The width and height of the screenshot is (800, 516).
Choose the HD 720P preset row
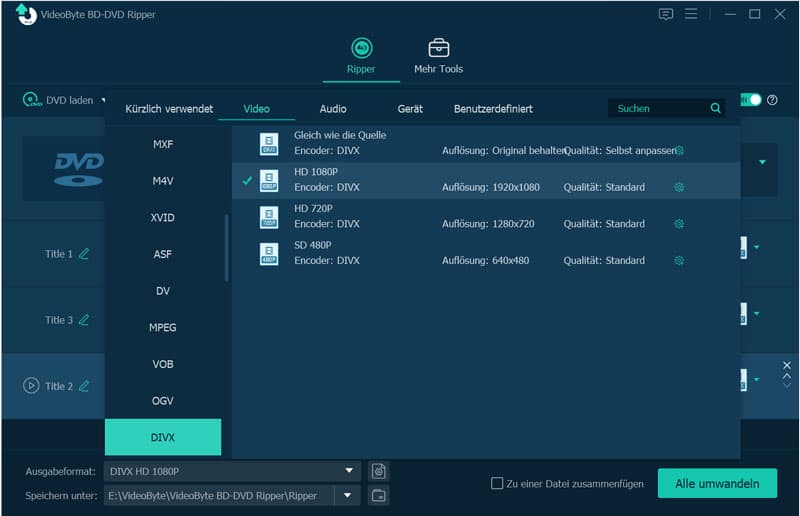[x=486, y=217]
